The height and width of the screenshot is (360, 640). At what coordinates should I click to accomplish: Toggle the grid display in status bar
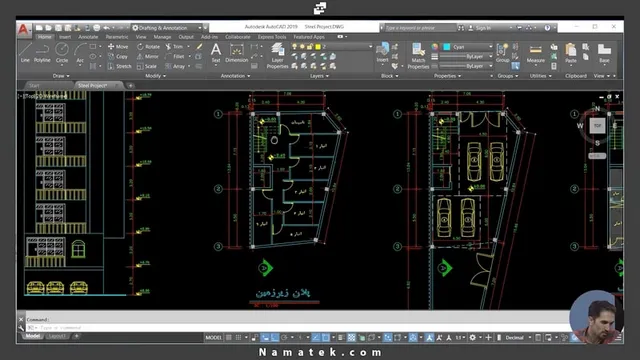click(229, 338)
